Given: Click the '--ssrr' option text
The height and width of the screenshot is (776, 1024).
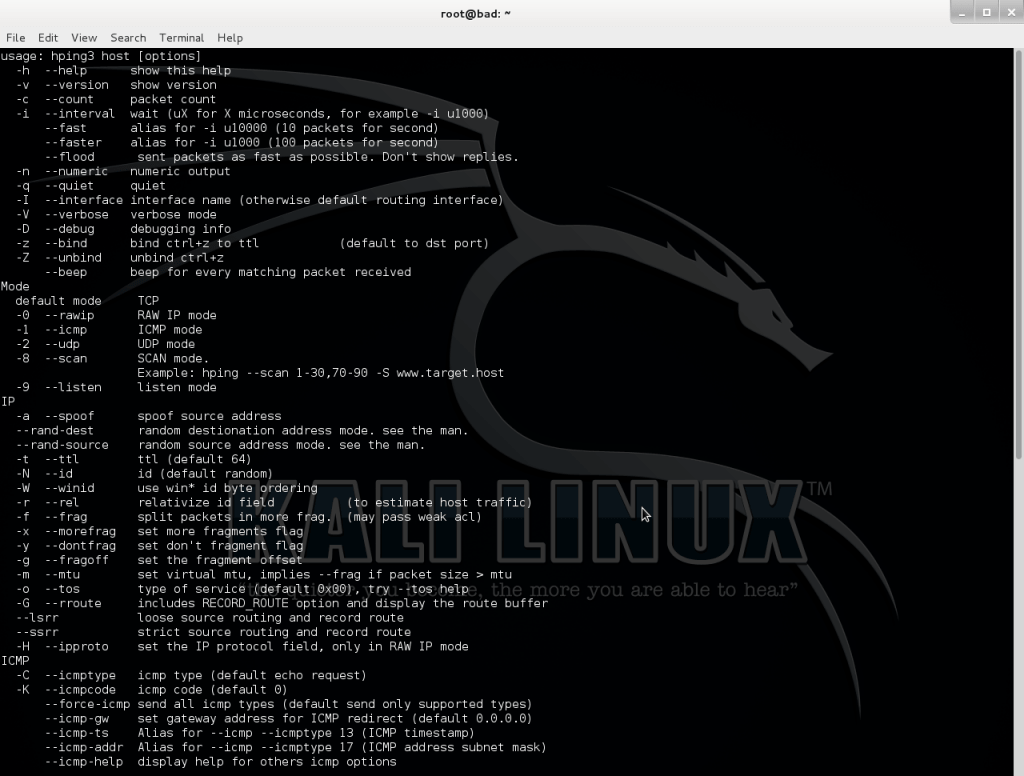Looking at the screenshot, I should click(x=37, y=632).
